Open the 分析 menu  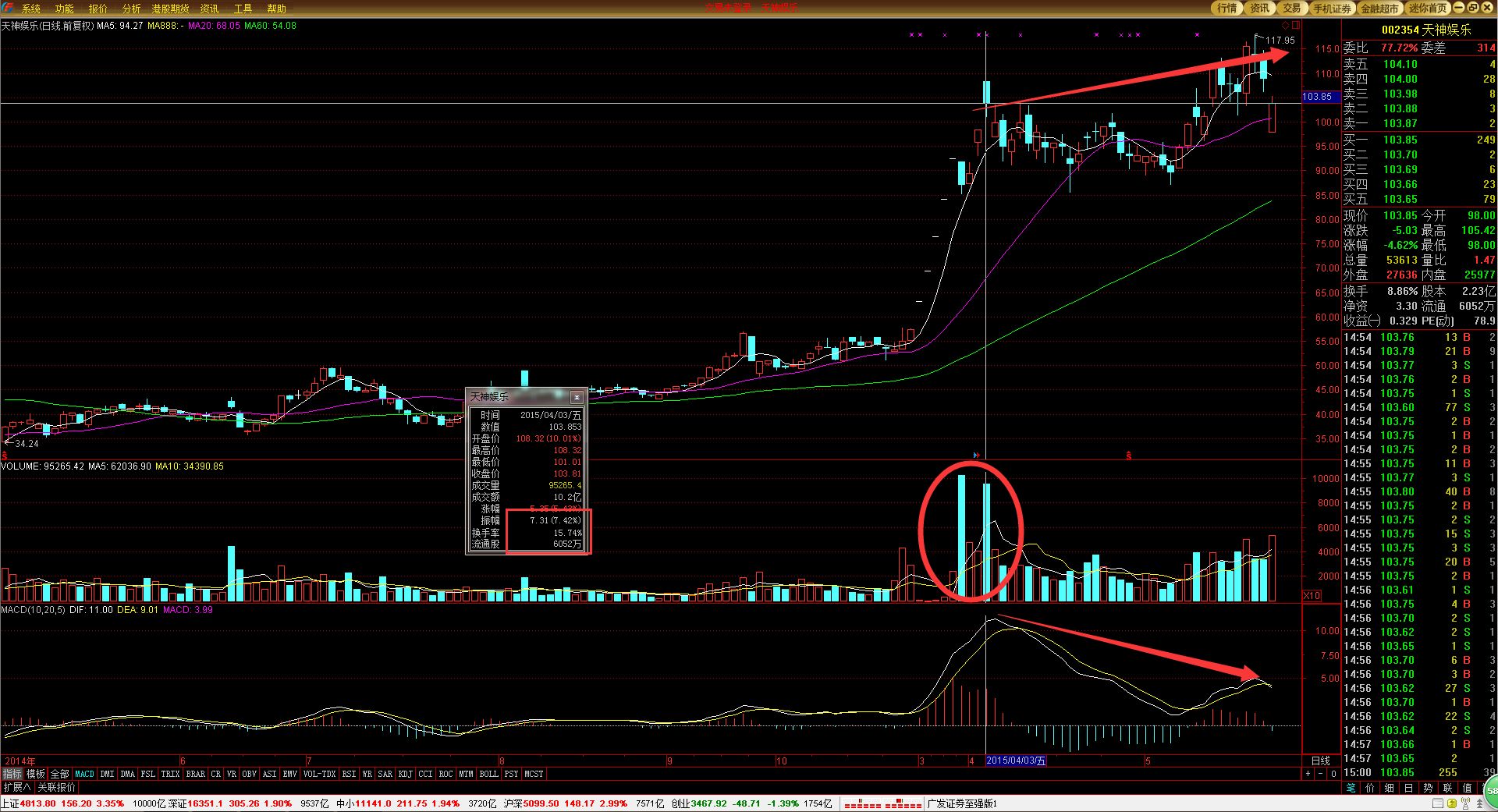coord(131,9)
